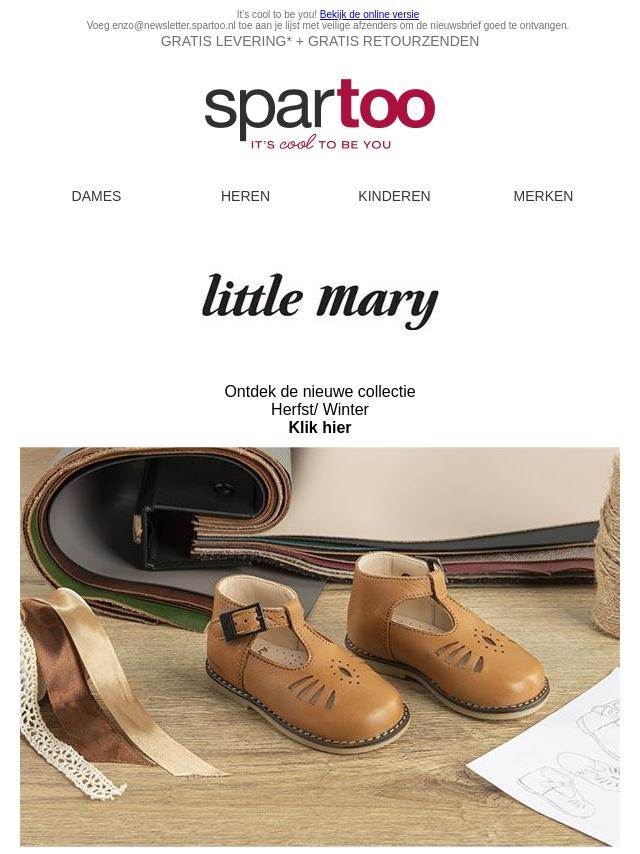Click the Spartoo logo
640x854 pixels.
click(320, 115)
